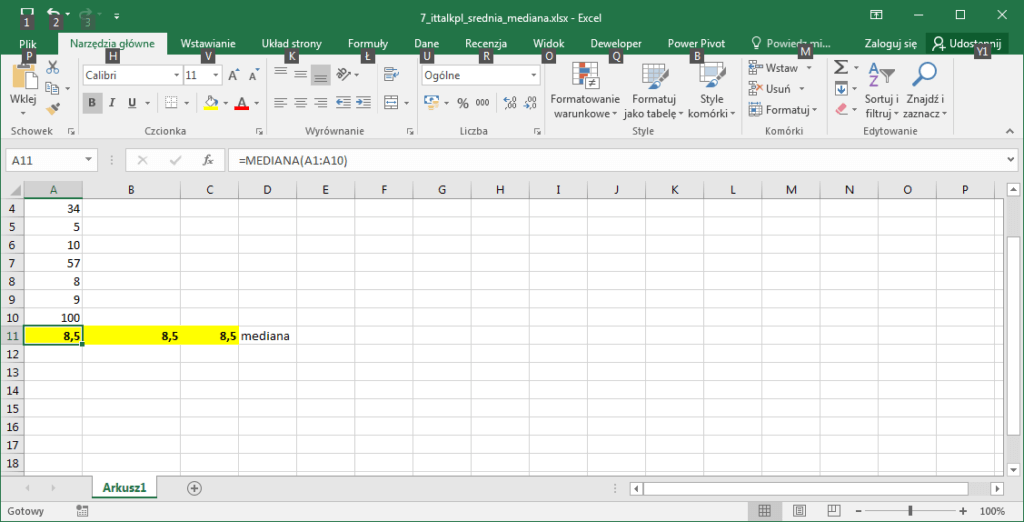Align text to top icon
This screenshot has width=1024, height=522.
(x=281, y=74)
